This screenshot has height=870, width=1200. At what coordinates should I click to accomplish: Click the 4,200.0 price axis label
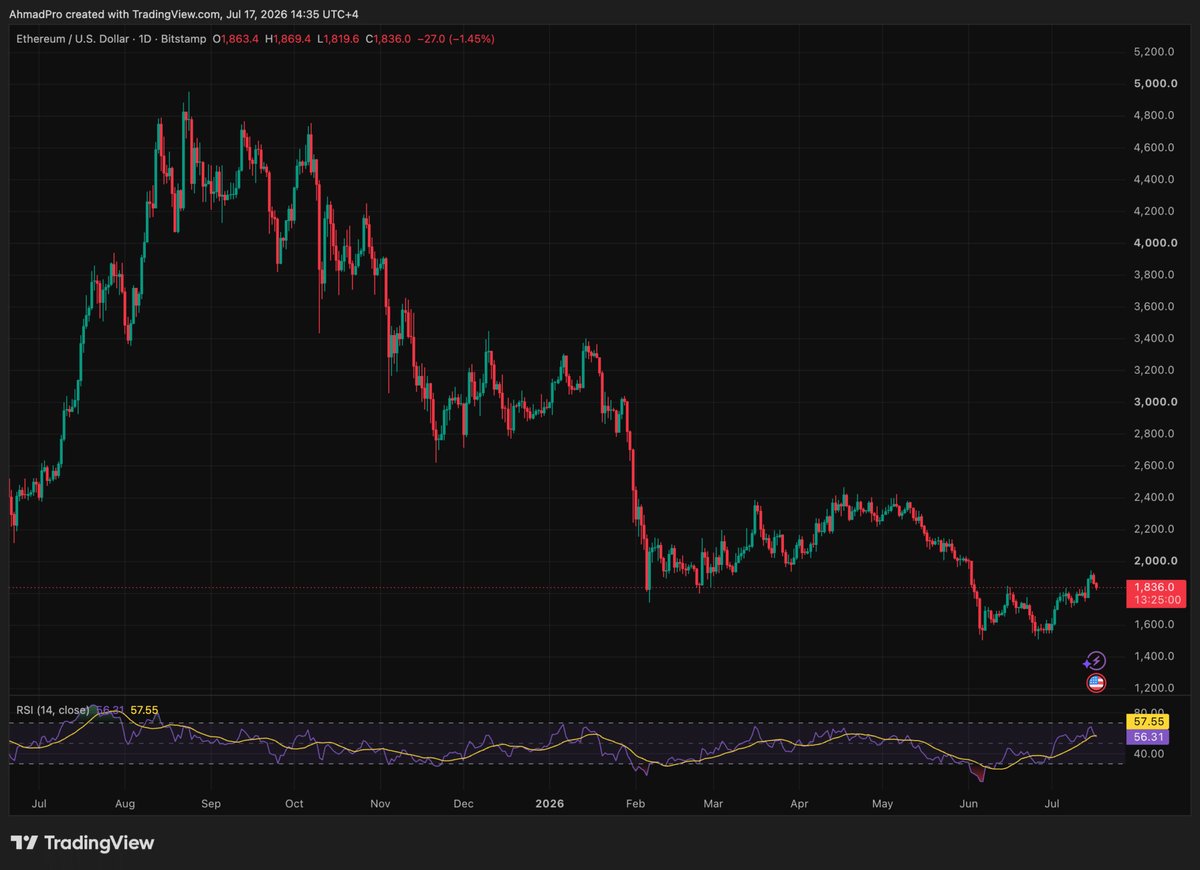[1152, 212]
